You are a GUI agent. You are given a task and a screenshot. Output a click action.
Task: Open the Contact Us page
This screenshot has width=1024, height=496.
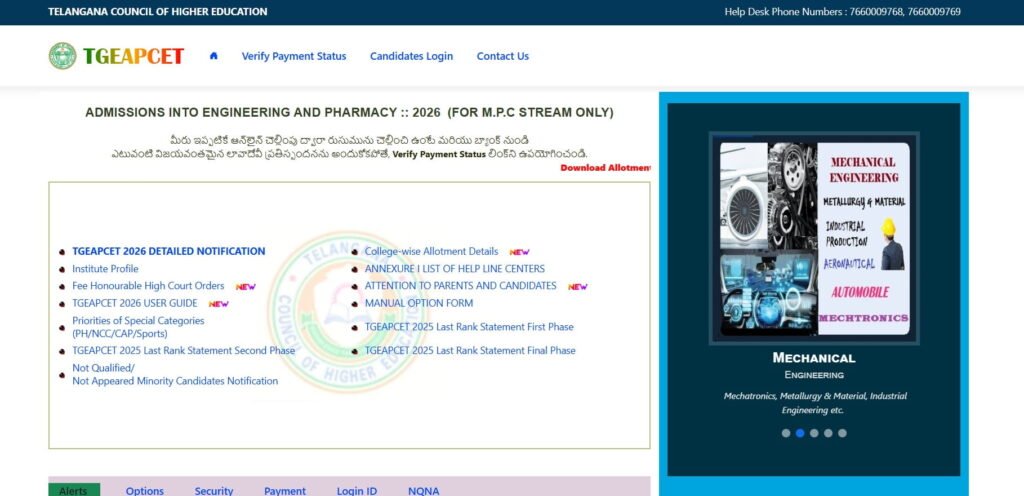point(503,56)
